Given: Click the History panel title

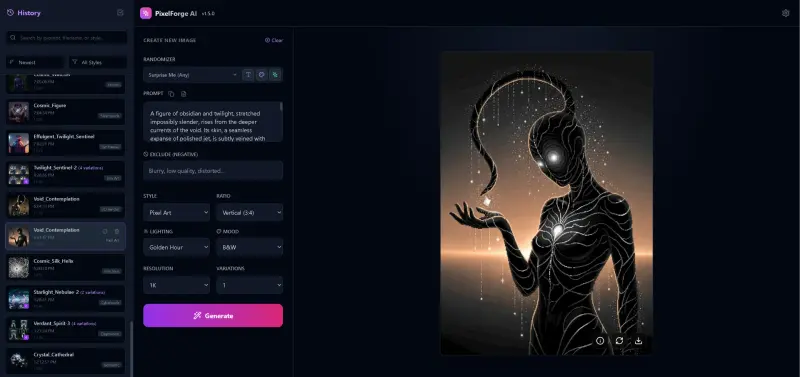Looking at the screenshot, I should [29, 13].
